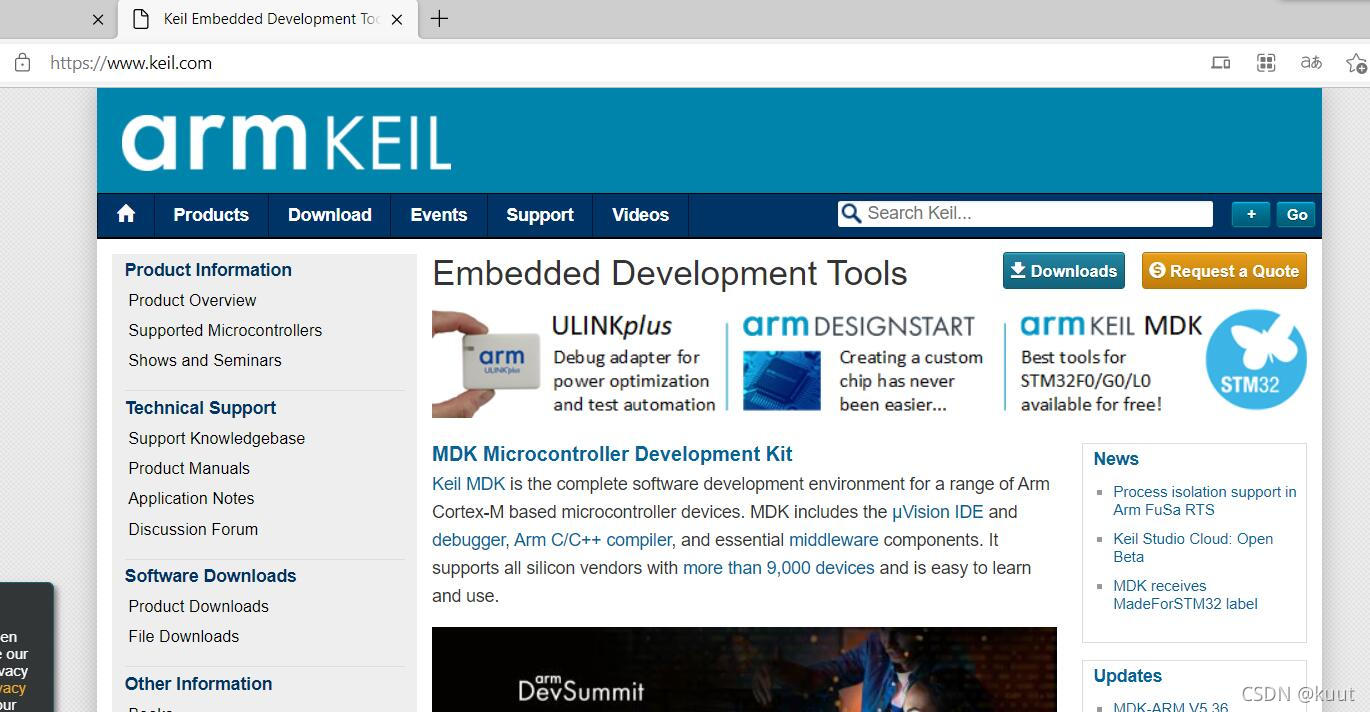The height and width of the screenshot is (712, 1370).
Task: Click the plus button next to search
Action: [1251, 215]
